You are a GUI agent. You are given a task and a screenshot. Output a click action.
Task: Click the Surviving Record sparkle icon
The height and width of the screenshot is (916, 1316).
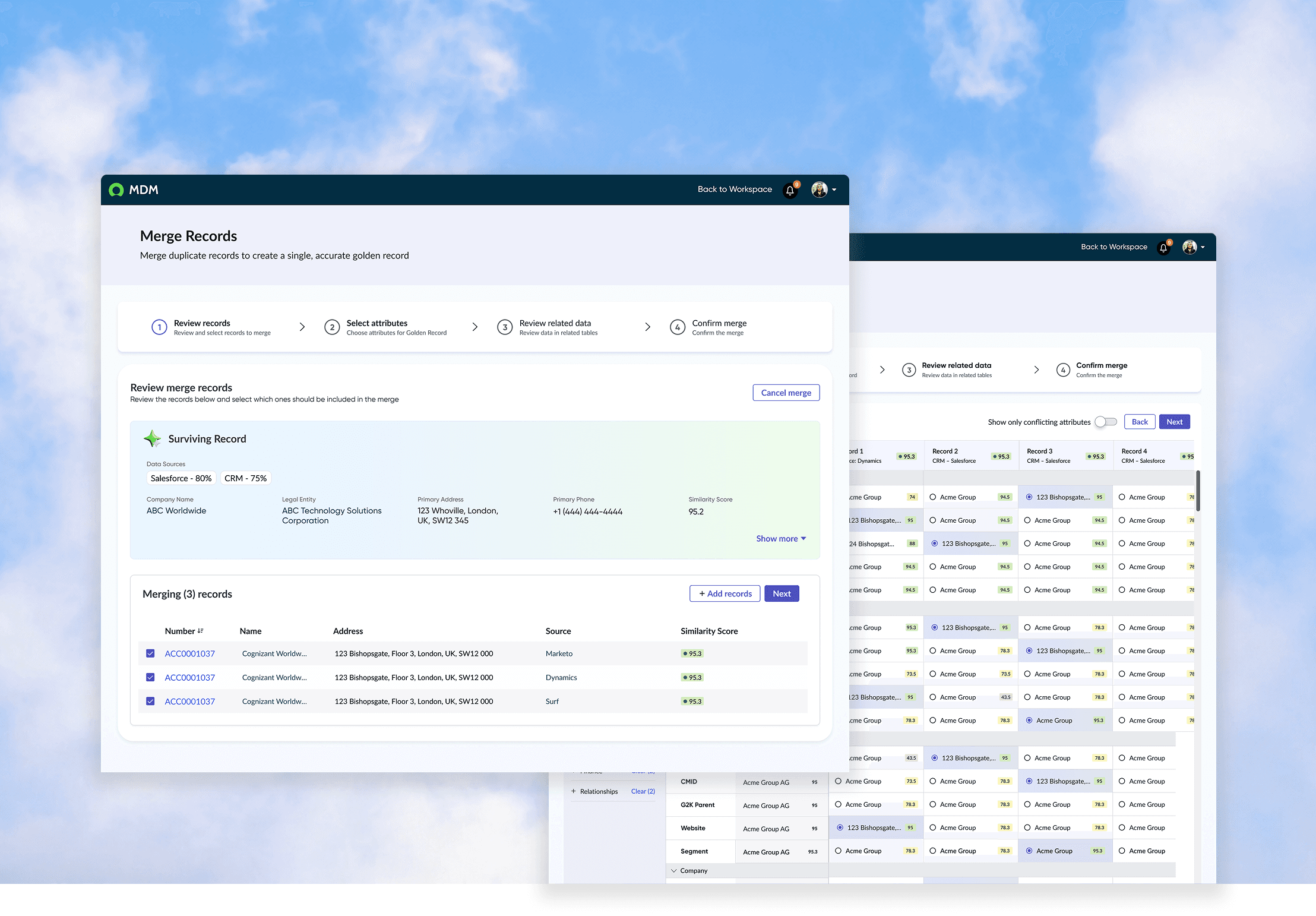(153, 438)
